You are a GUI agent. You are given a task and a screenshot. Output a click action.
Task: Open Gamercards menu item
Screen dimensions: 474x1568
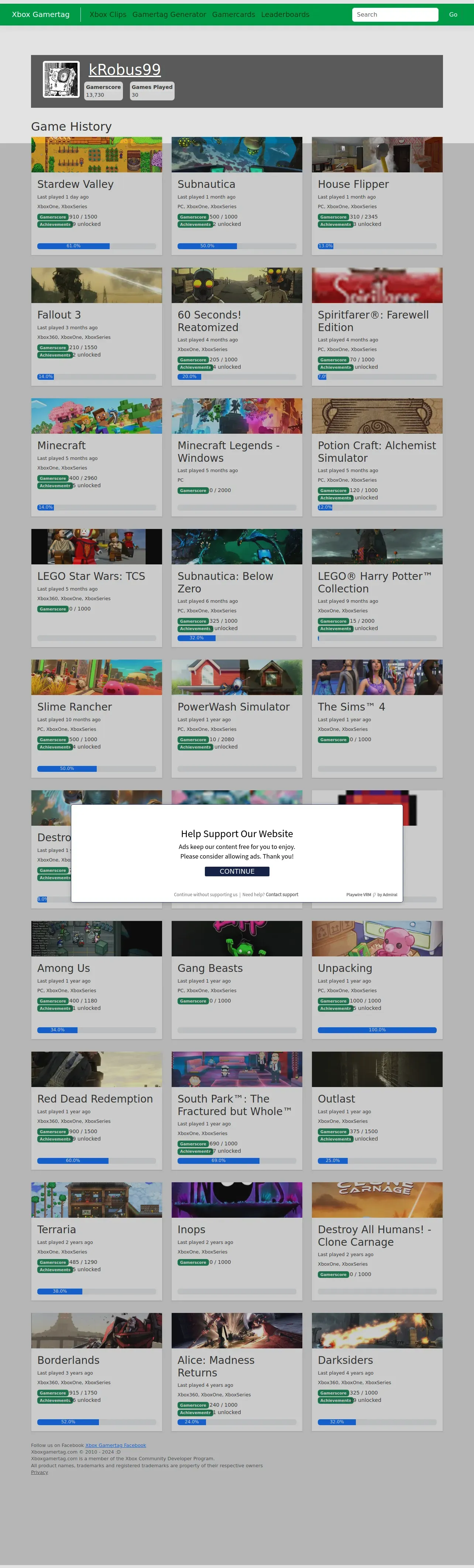coord(234,14)
